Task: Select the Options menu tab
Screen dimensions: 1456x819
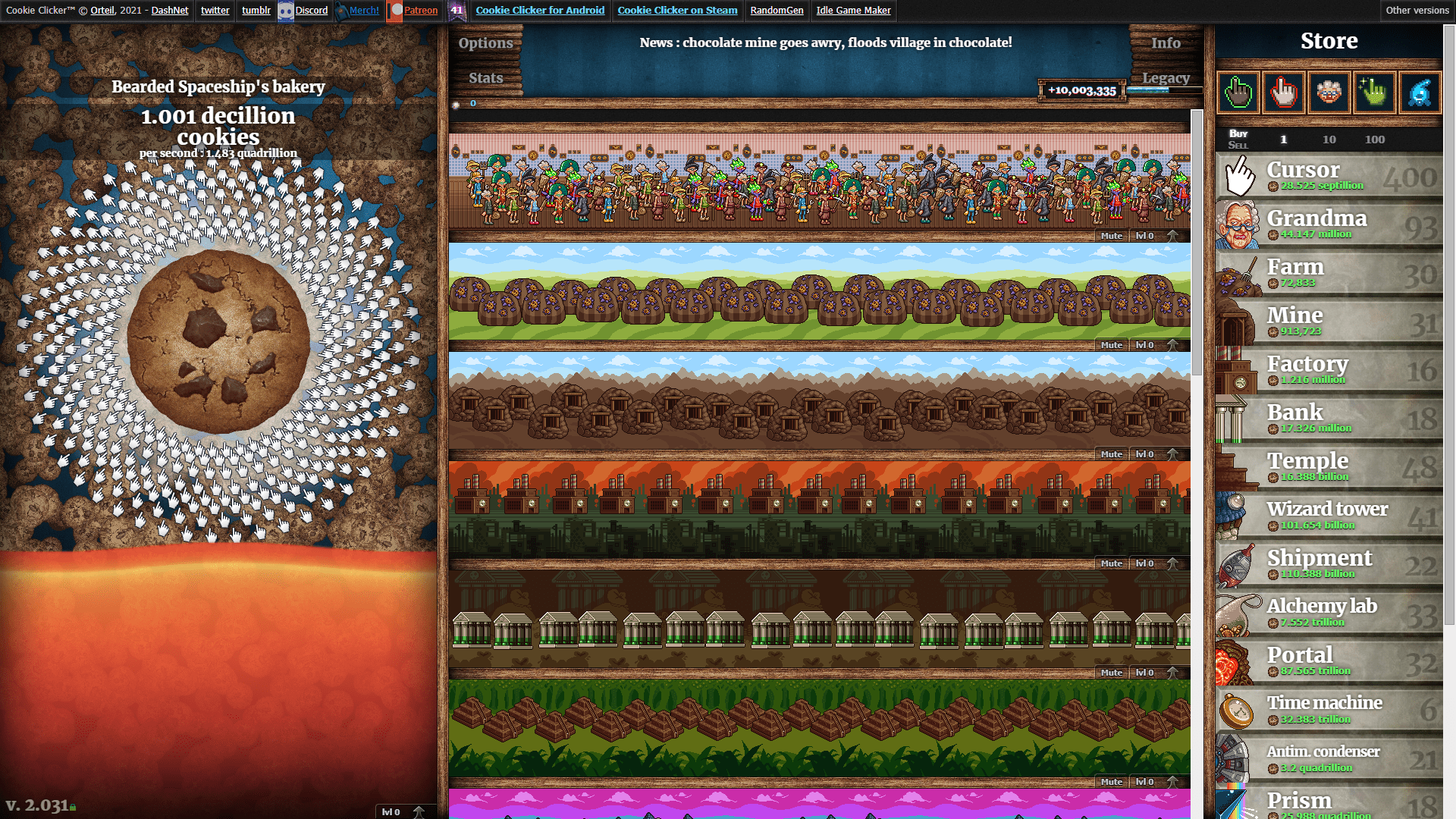Action: [486, 42]
